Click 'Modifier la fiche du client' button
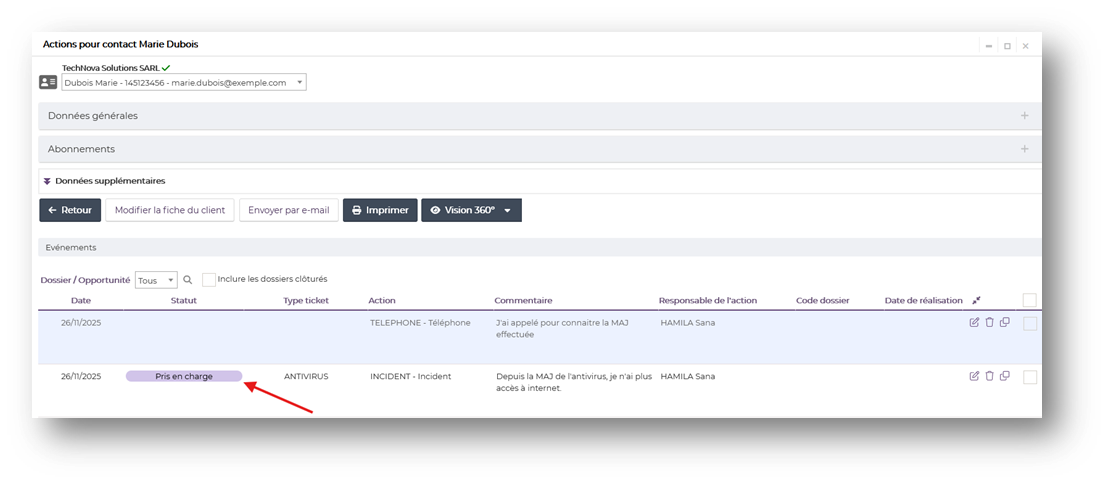The image size is (1107, 483). 170,211
